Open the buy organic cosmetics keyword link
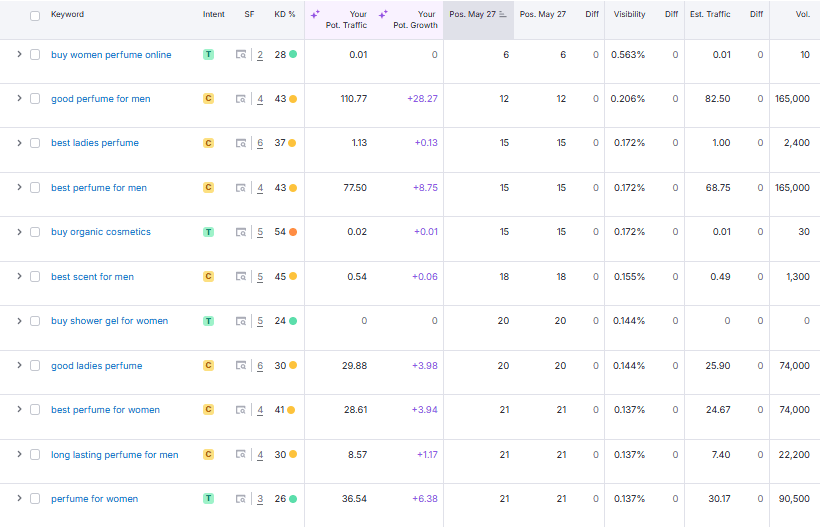This screenshot has width=820, height=527. (101, 232)
